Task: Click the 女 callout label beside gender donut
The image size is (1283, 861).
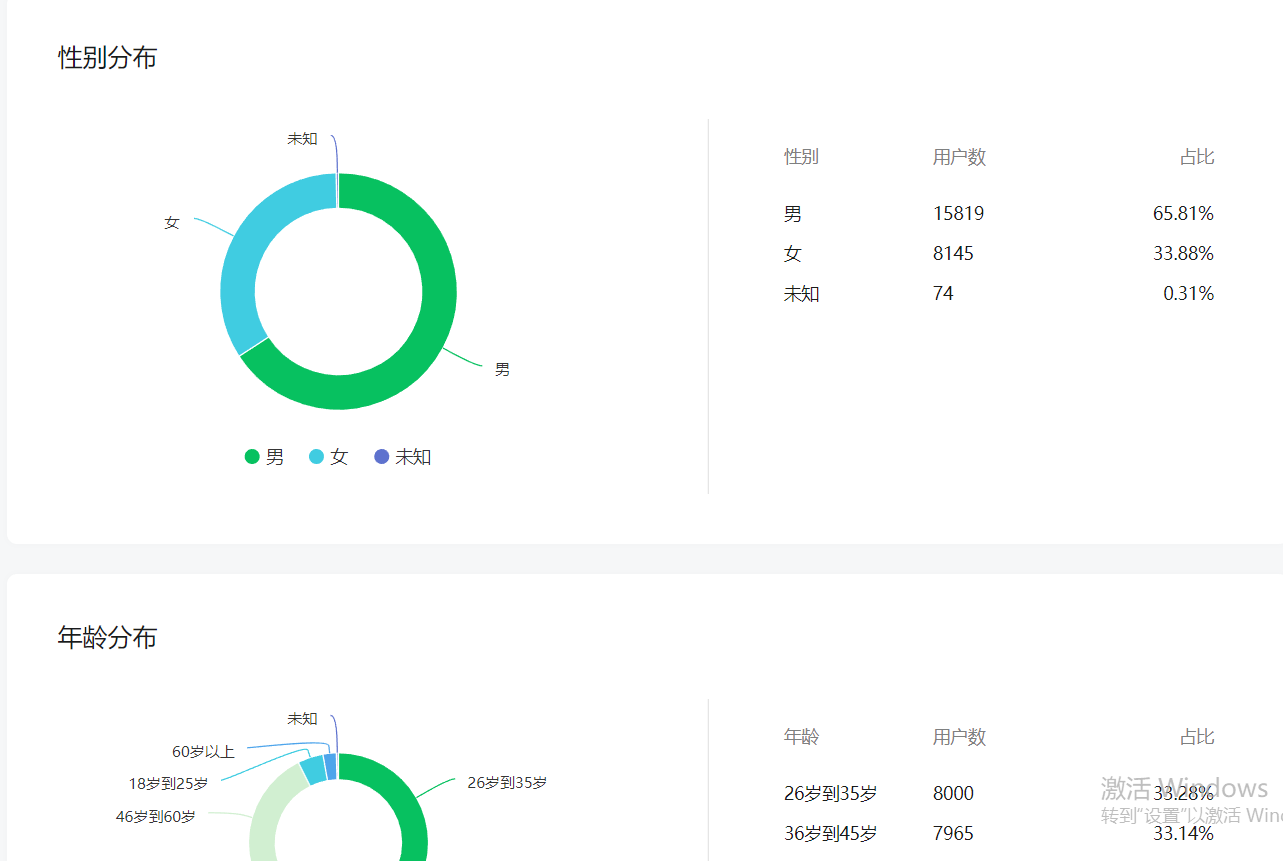Action: pyautogui.click(x=172, y=223)
